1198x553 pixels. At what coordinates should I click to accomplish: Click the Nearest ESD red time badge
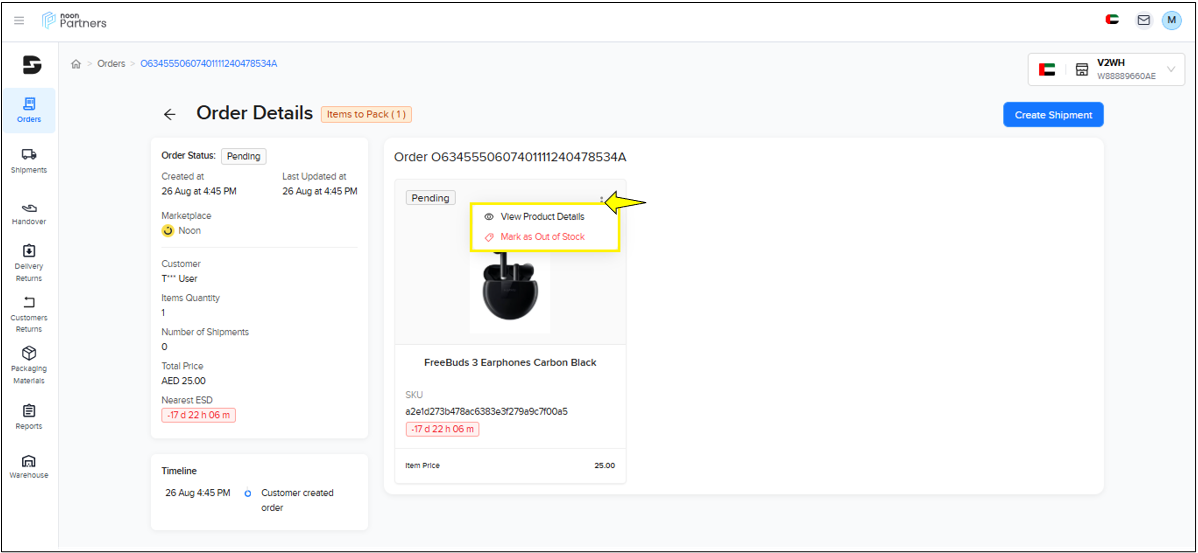[198, 416]
